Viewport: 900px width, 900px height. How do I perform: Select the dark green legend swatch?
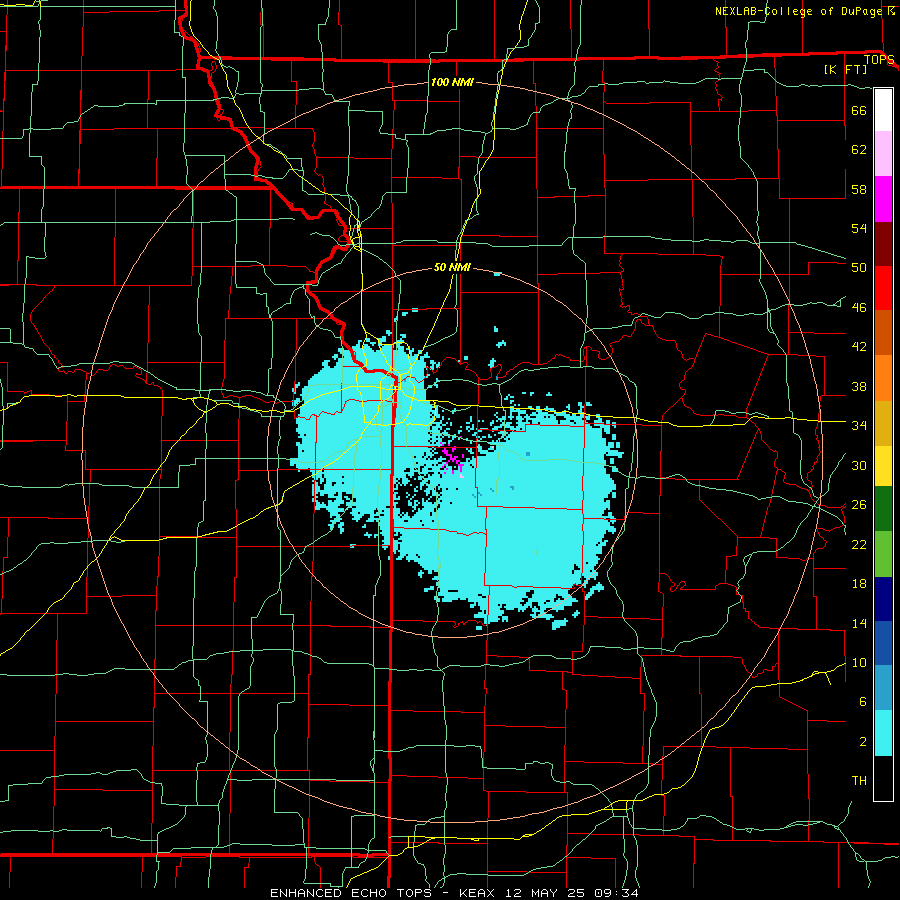pos(883,509)
